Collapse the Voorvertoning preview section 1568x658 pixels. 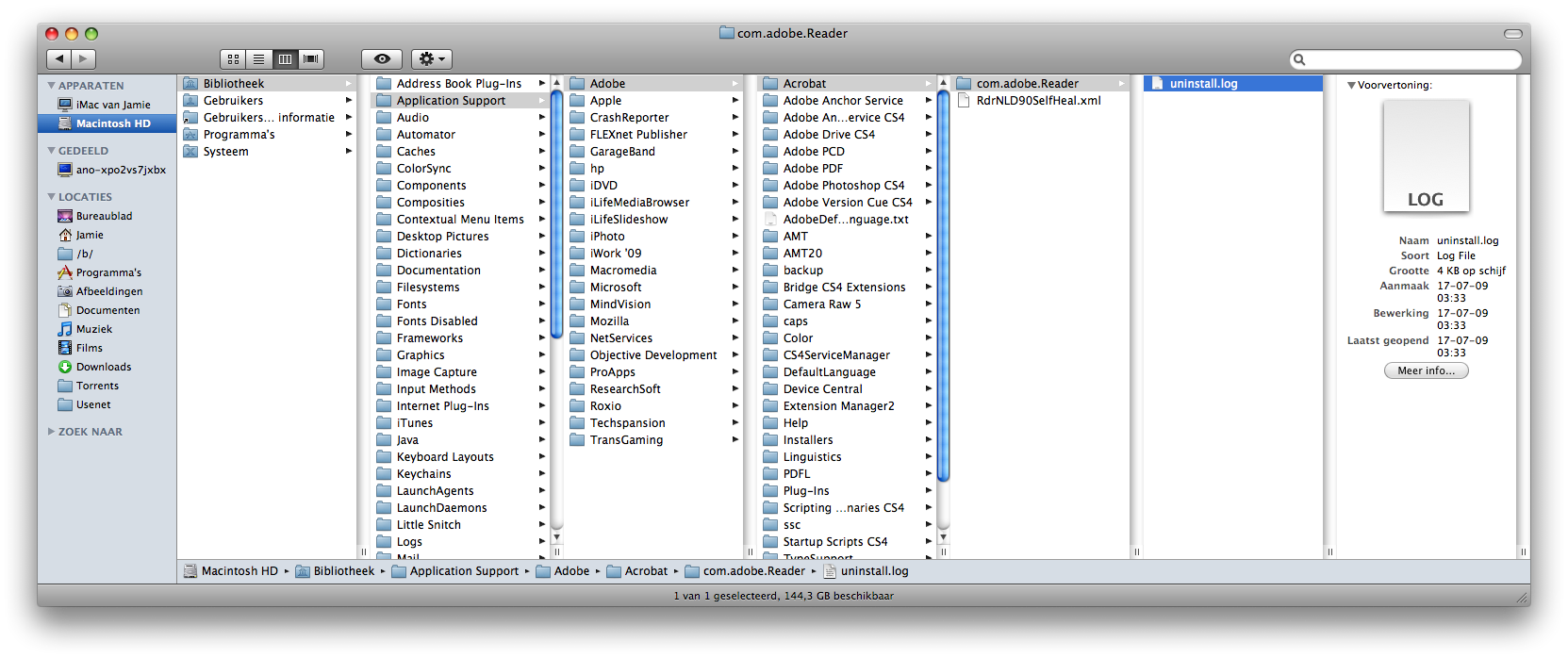point(1351,86)
